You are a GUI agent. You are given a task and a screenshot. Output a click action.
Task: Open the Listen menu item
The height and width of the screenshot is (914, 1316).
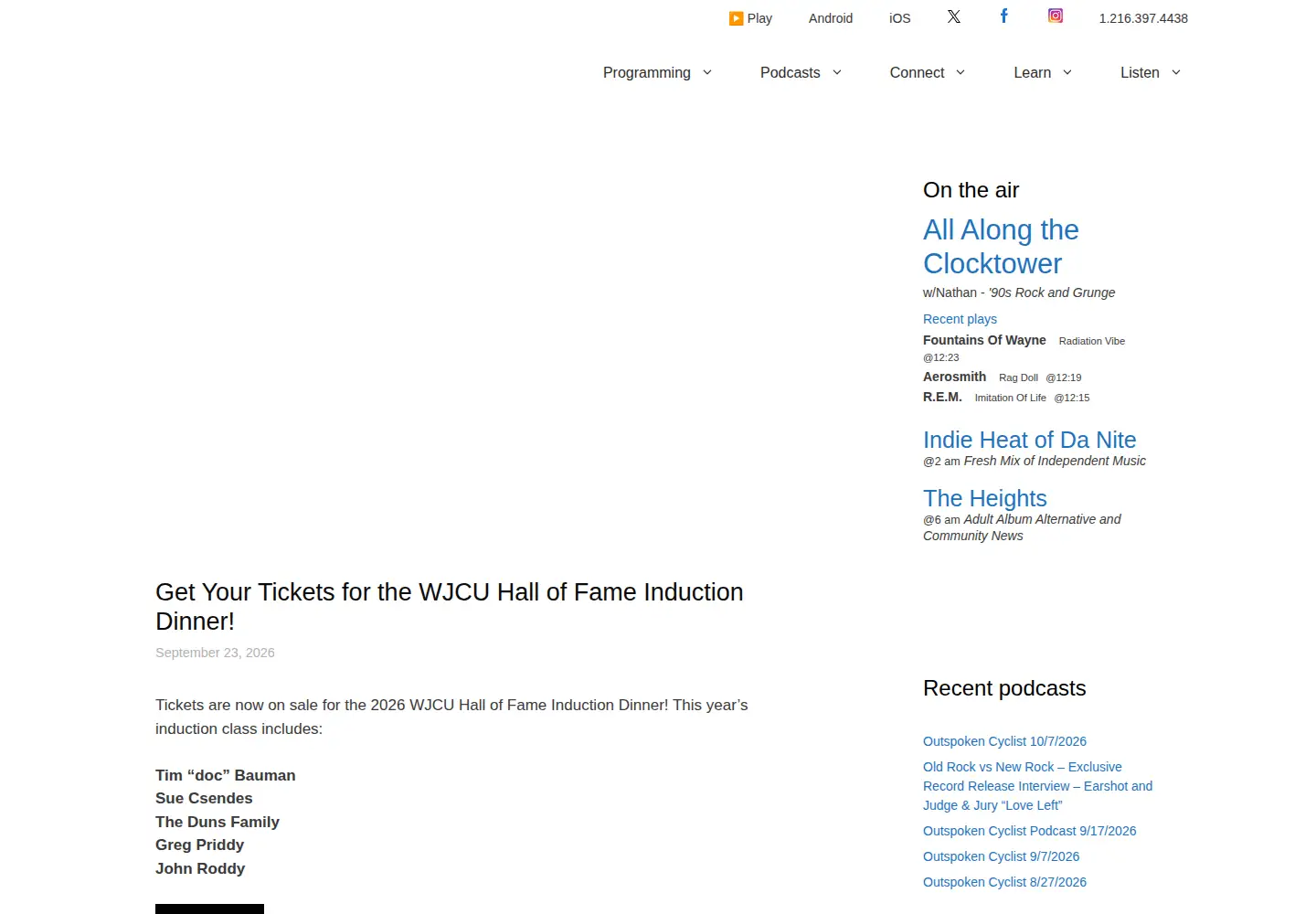click(x=1141, y=73)
